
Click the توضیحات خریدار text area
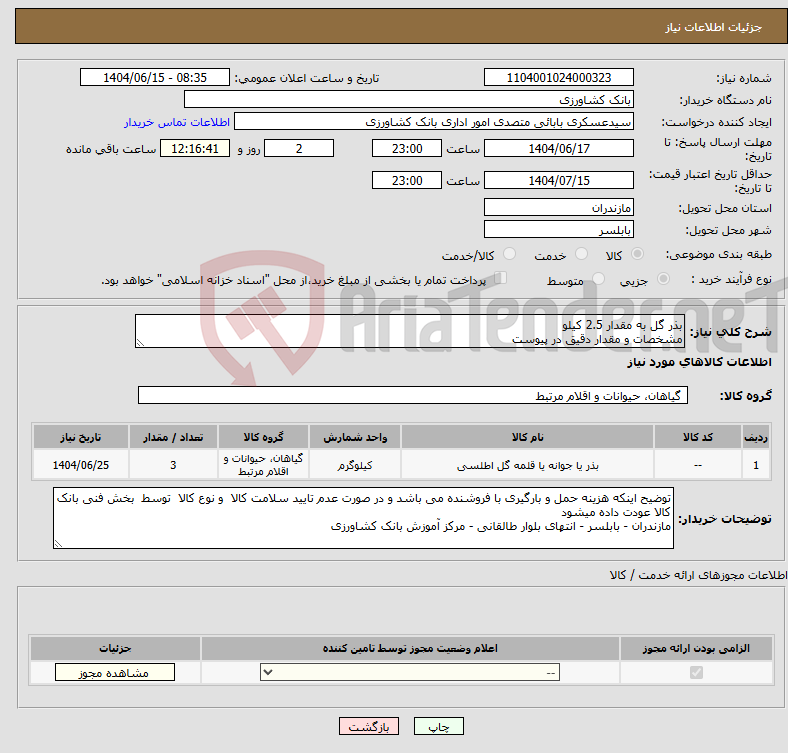point(363,518)
